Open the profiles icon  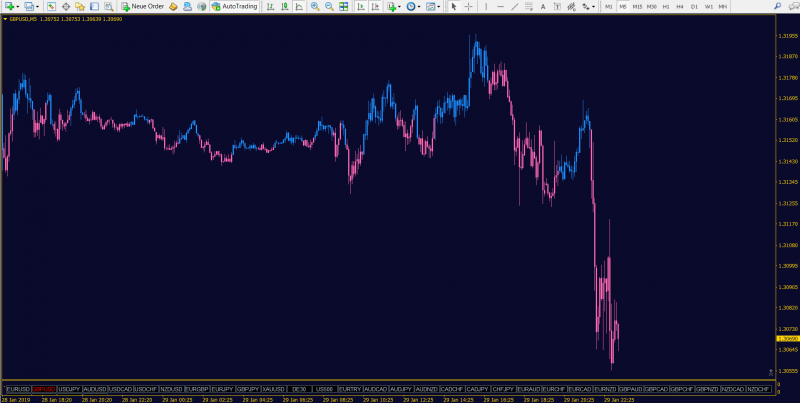tap(29, 7)
